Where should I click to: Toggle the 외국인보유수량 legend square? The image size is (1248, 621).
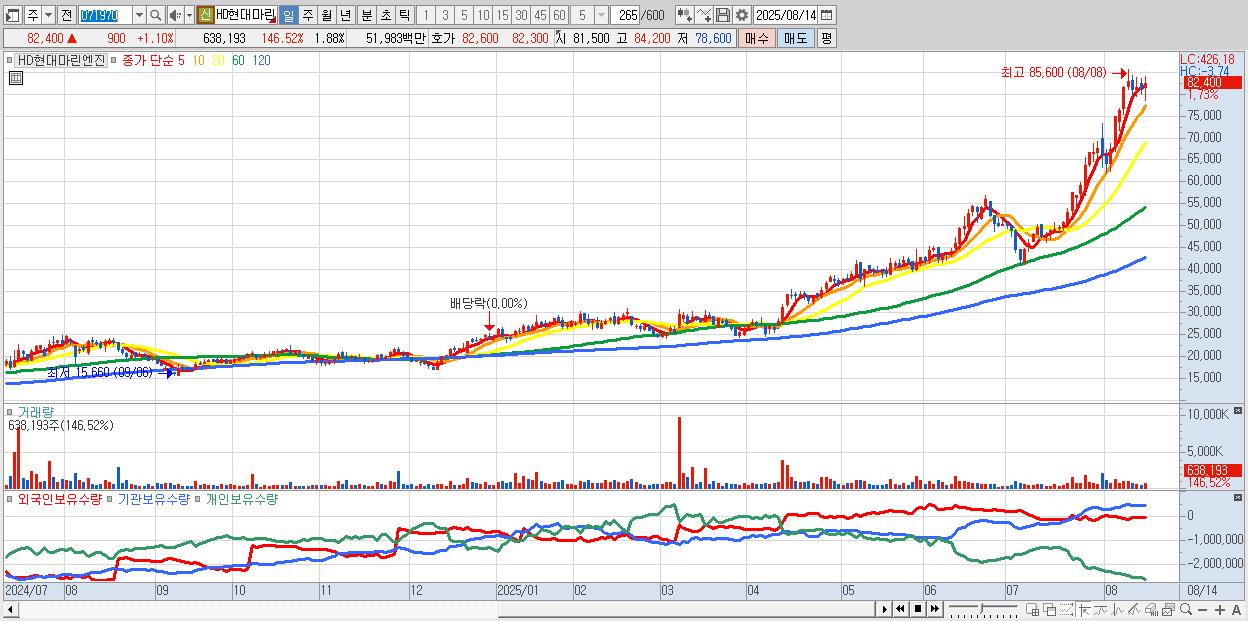10,498
